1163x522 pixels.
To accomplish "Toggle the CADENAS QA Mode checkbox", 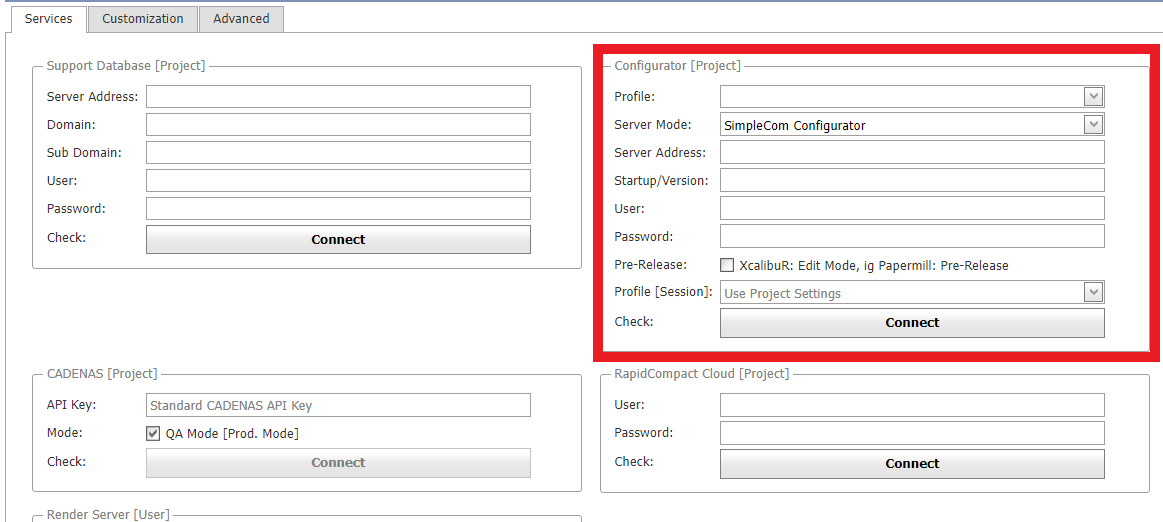I will point(153,434).
